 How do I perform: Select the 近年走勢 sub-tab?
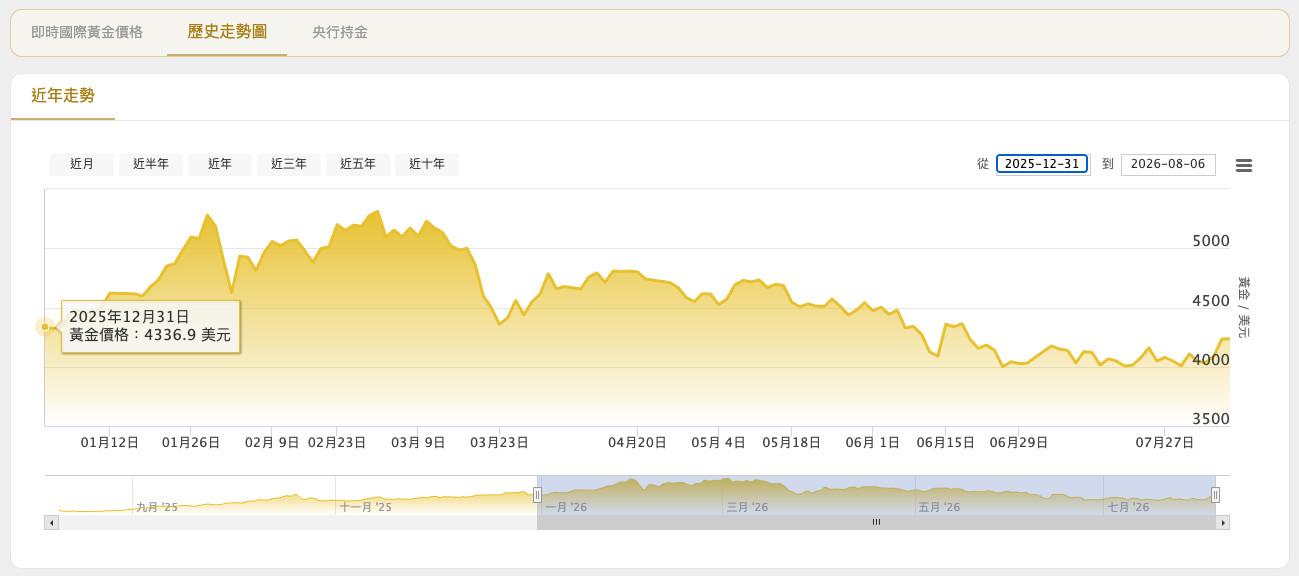pyautogui.click(x=63, y=96)
